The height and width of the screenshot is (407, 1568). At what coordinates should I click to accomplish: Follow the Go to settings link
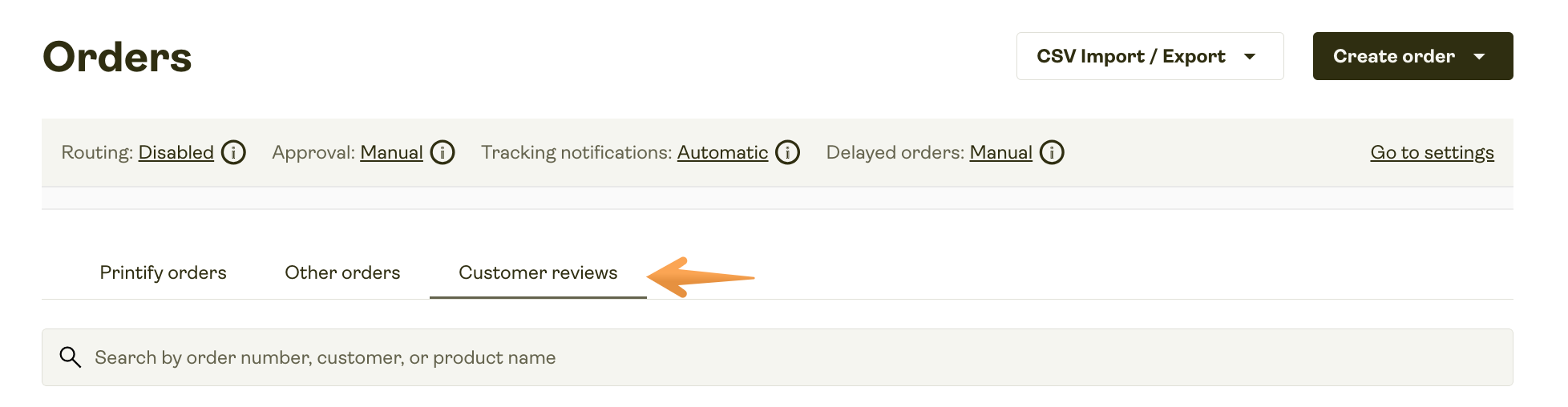(1432, 152)
